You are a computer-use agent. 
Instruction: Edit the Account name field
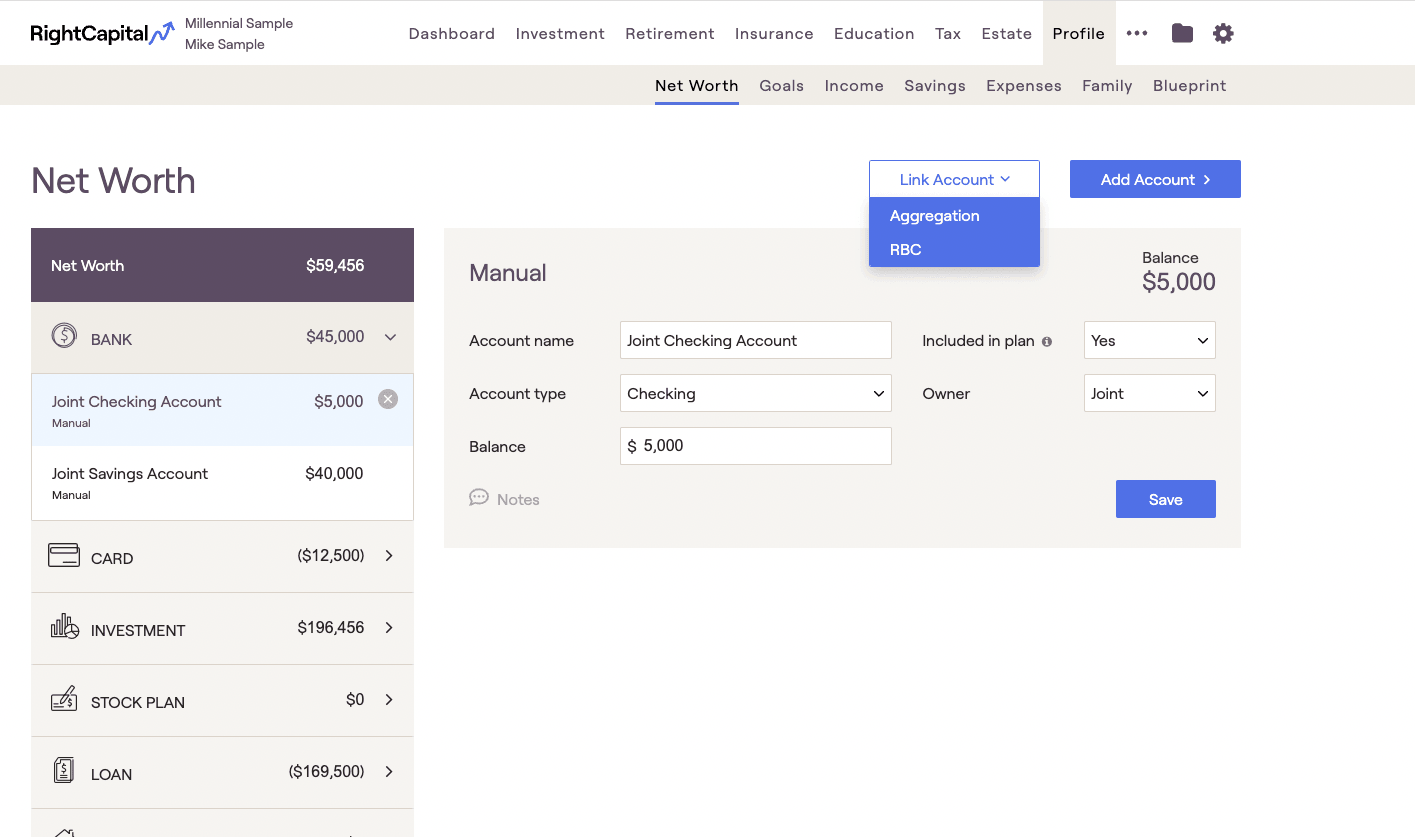pyautogui.click(x=756, y=340)
